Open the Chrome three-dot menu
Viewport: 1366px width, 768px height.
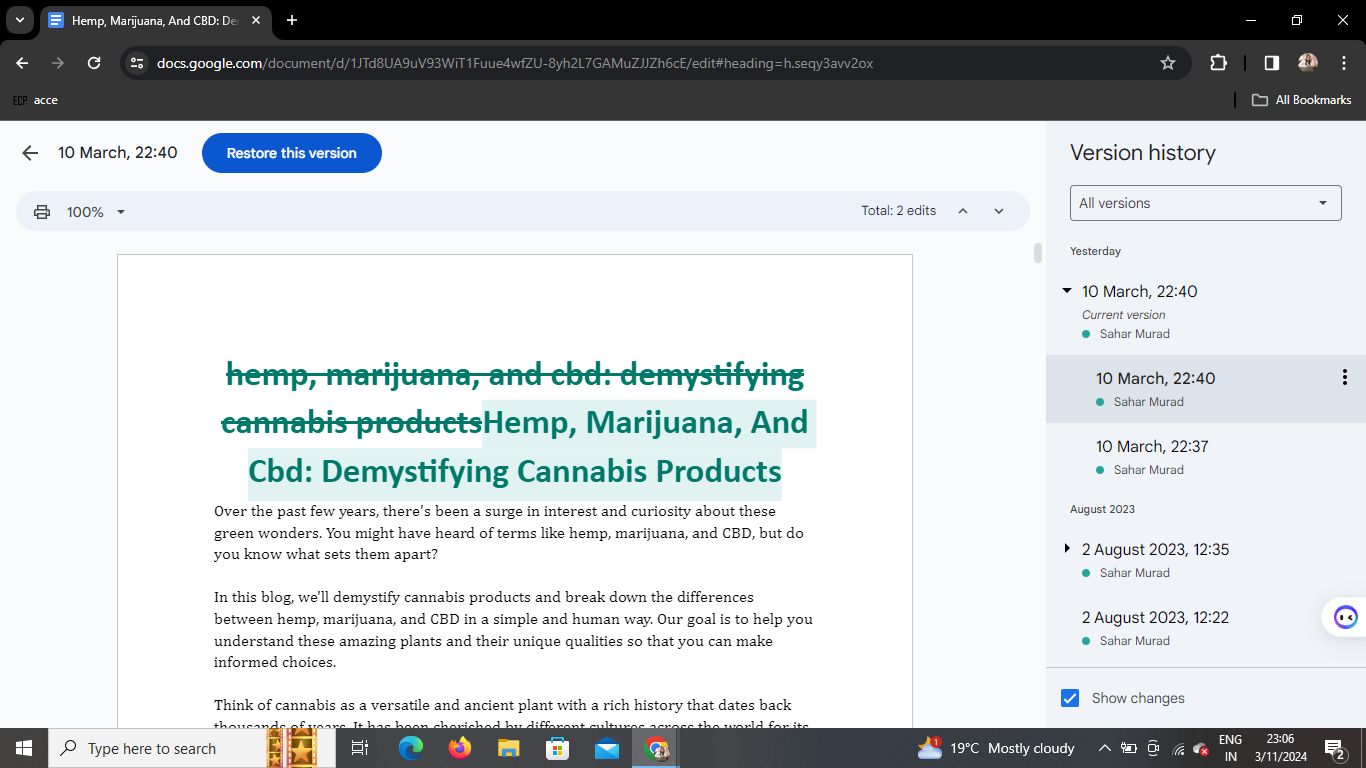click(x=1342, y=63)
